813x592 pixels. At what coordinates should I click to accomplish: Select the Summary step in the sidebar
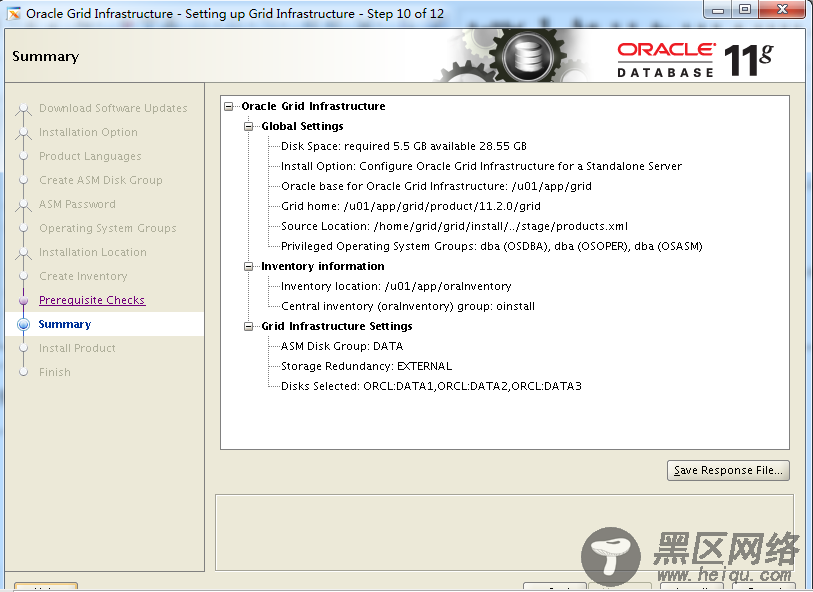tap(65, 324)
